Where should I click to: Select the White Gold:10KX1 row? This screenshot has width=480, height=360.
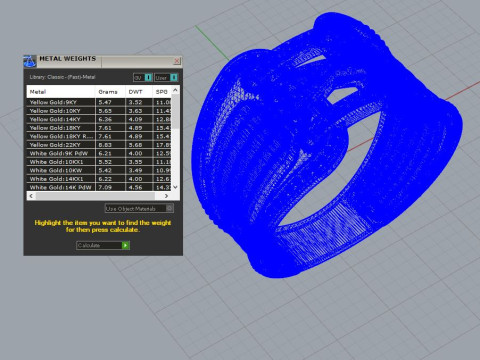pos(99,162)
